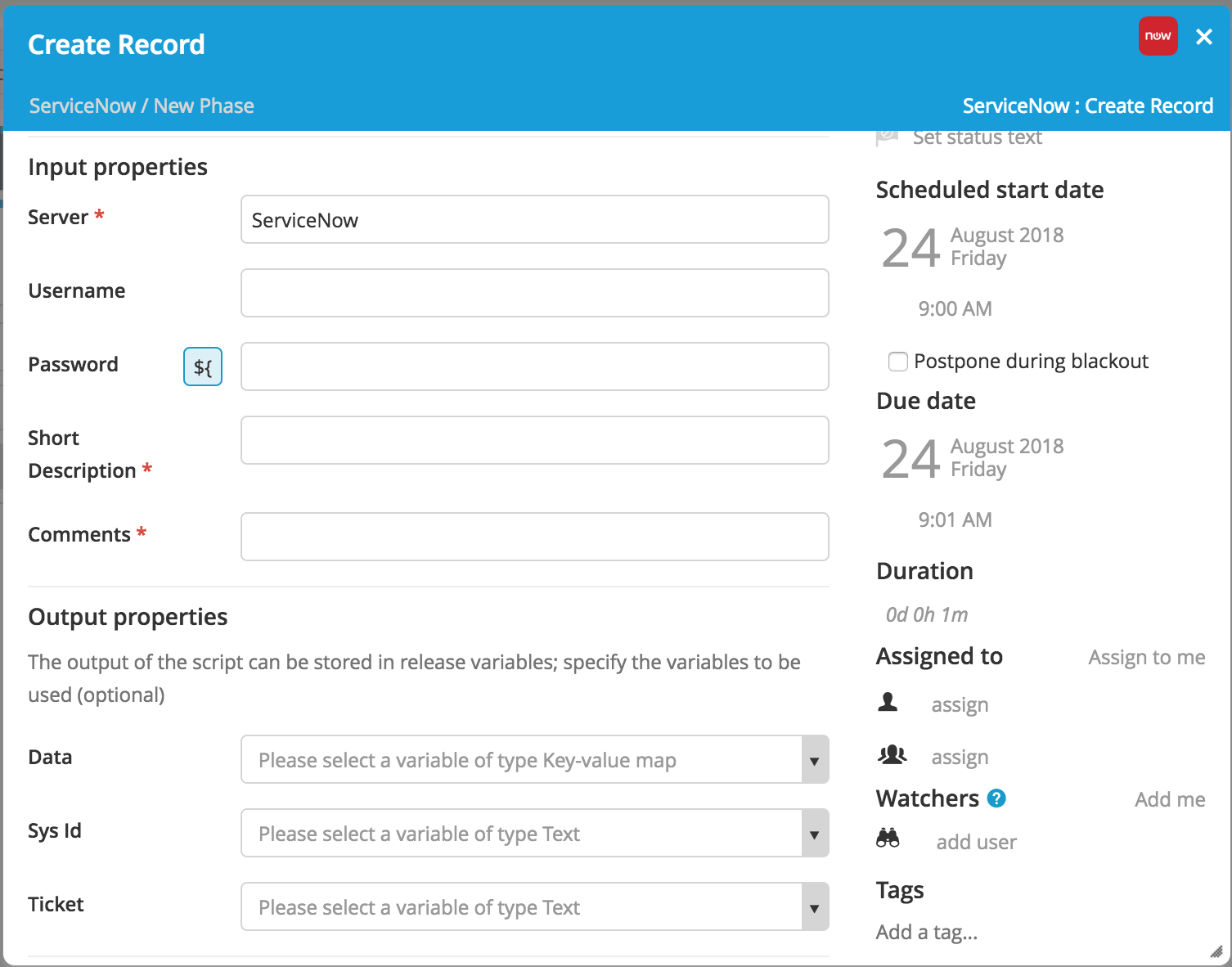The image size is (1232, 967).
Task: Click ServiceNow : Create Record task type
Action: coord(1087,106)
